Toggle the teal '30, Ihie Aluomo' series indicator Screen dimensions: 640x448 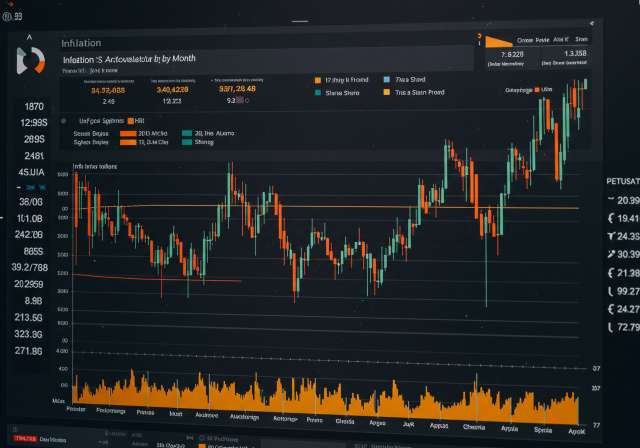point(186,131)
